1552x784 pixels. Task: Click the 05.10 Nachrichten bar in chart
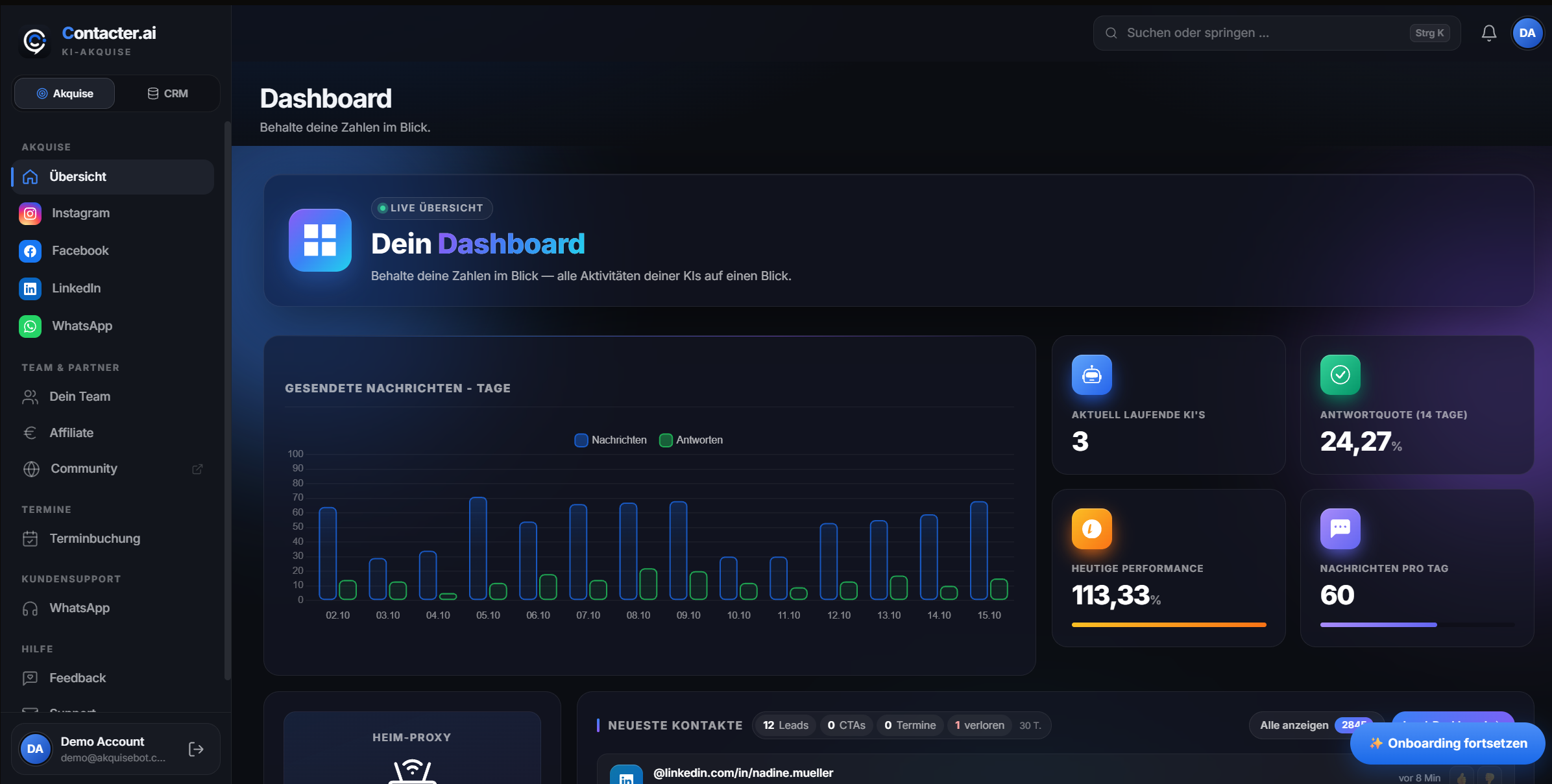pyautogui.click(x=478, y=549)
